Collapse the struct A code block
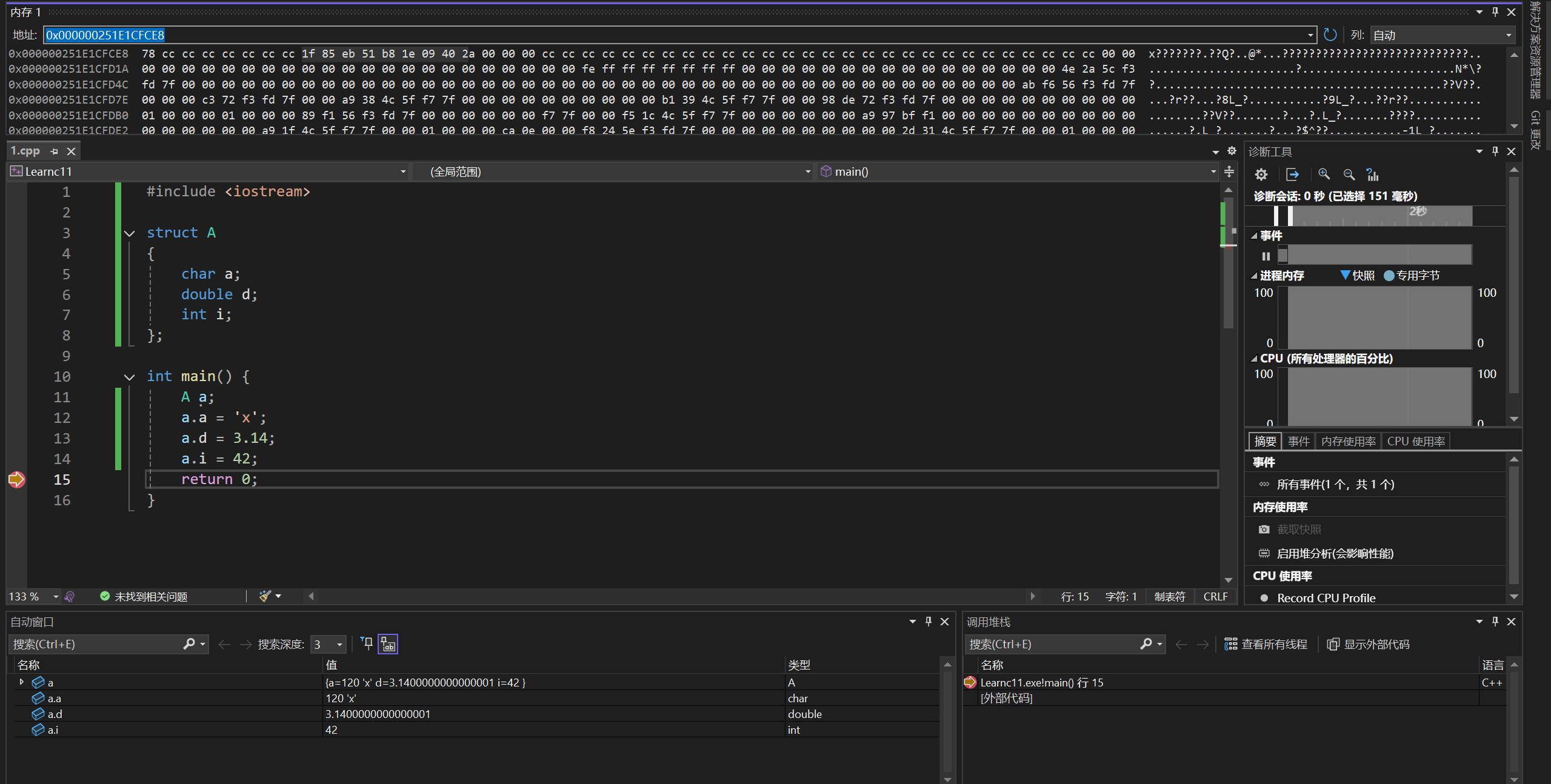 pos(129,233)
